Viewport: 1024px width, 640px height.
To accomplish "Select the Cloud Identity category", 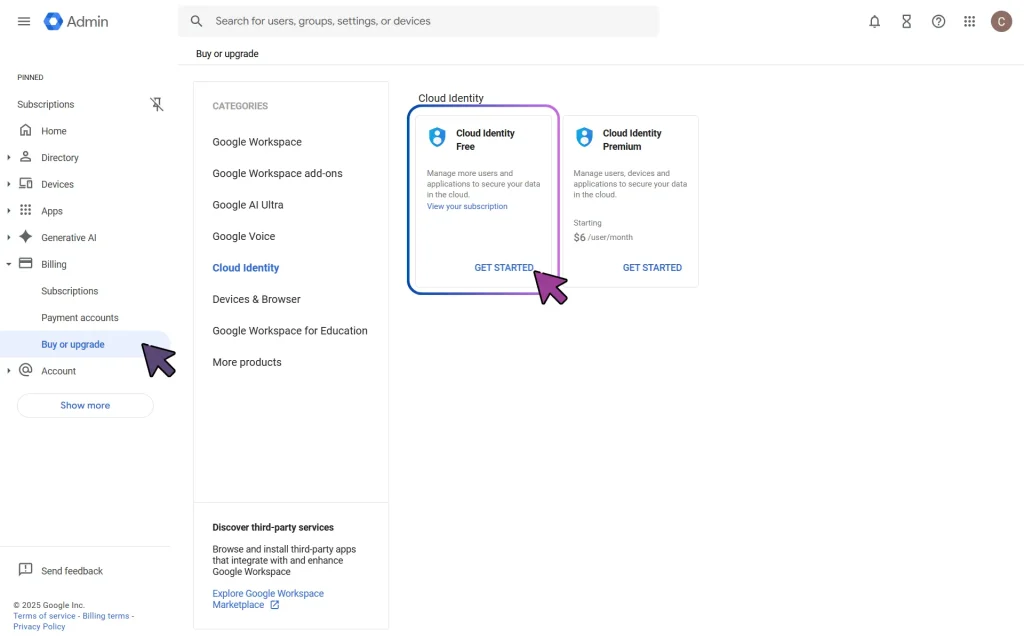I will tap(246, 268).
